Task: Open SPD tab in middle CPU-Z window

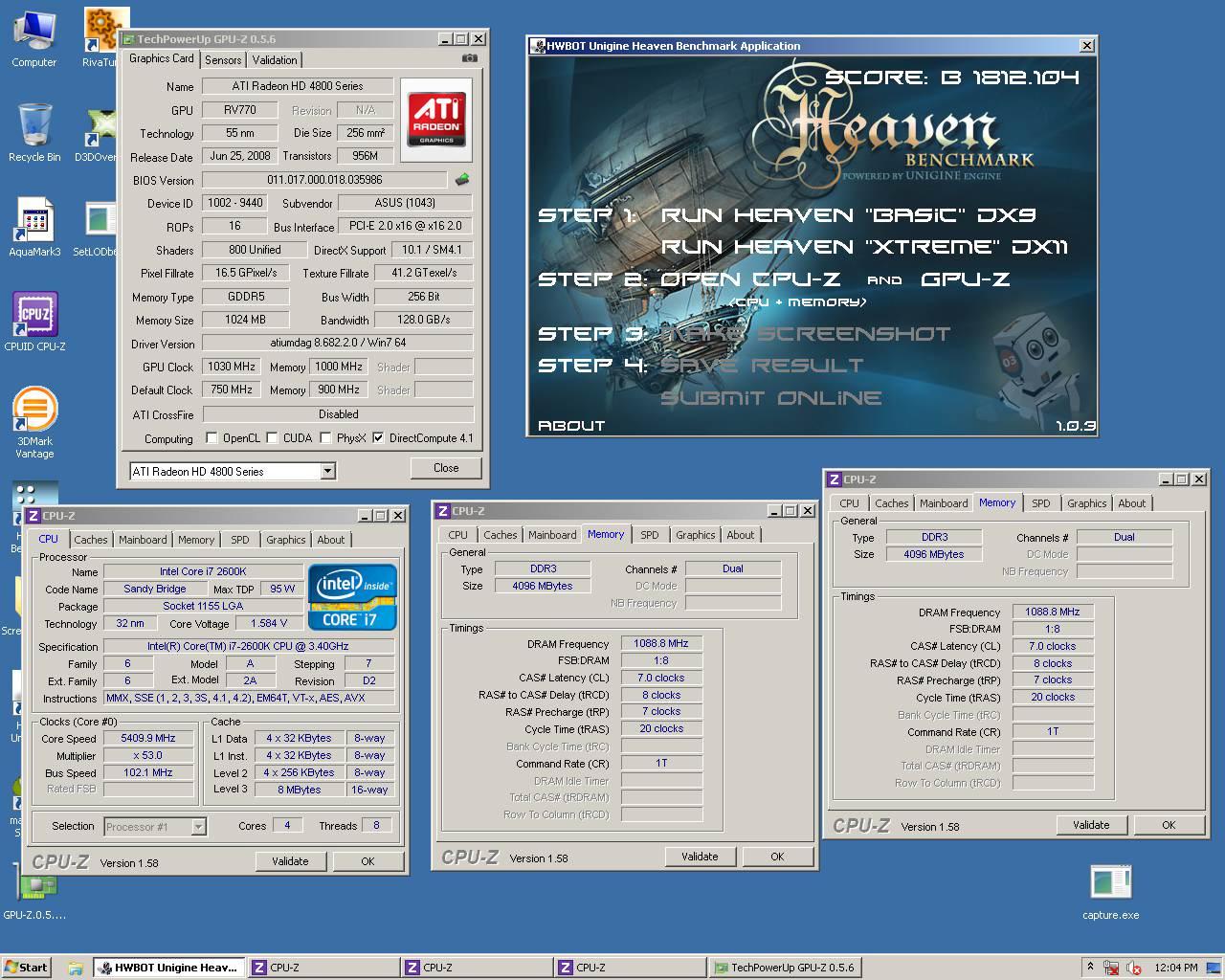Action: pyautogui.click(x=650, y=535)
